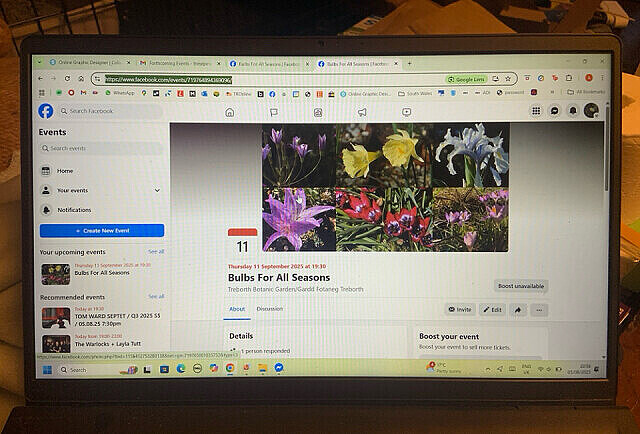Click the Search Facebook box
This screenshot has width=640, height=434.
111,111
